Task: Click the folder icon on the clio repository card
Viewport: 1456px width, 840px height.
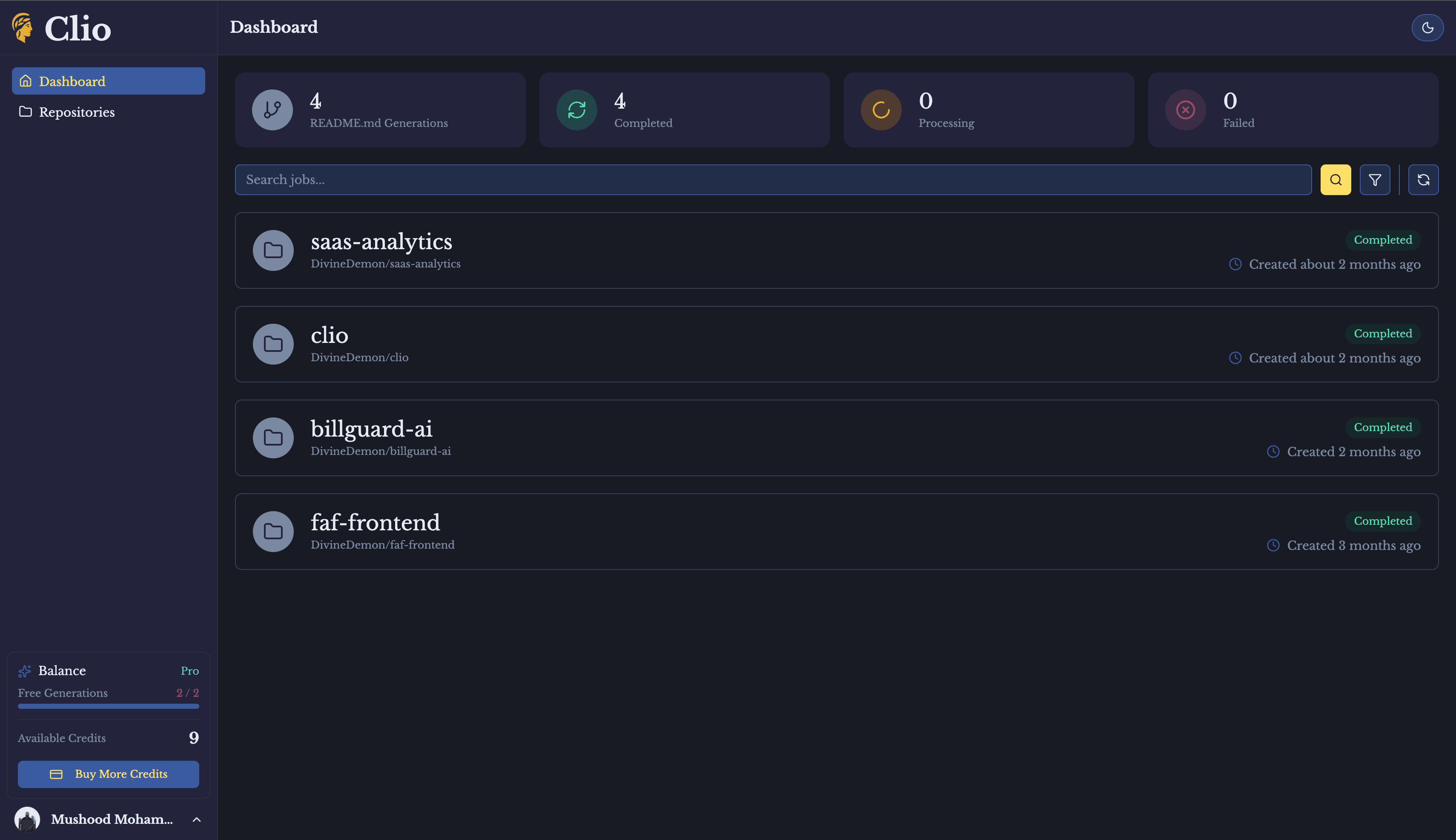Action: coord(273,344)
